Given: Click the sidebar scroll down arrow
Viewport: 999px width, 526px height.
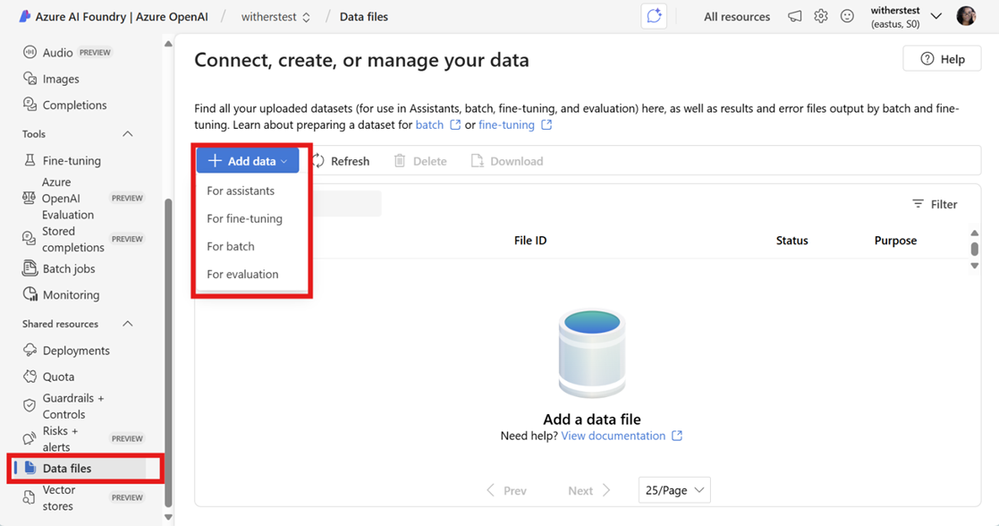Looking at the screenshot, I should coord(168,517).
